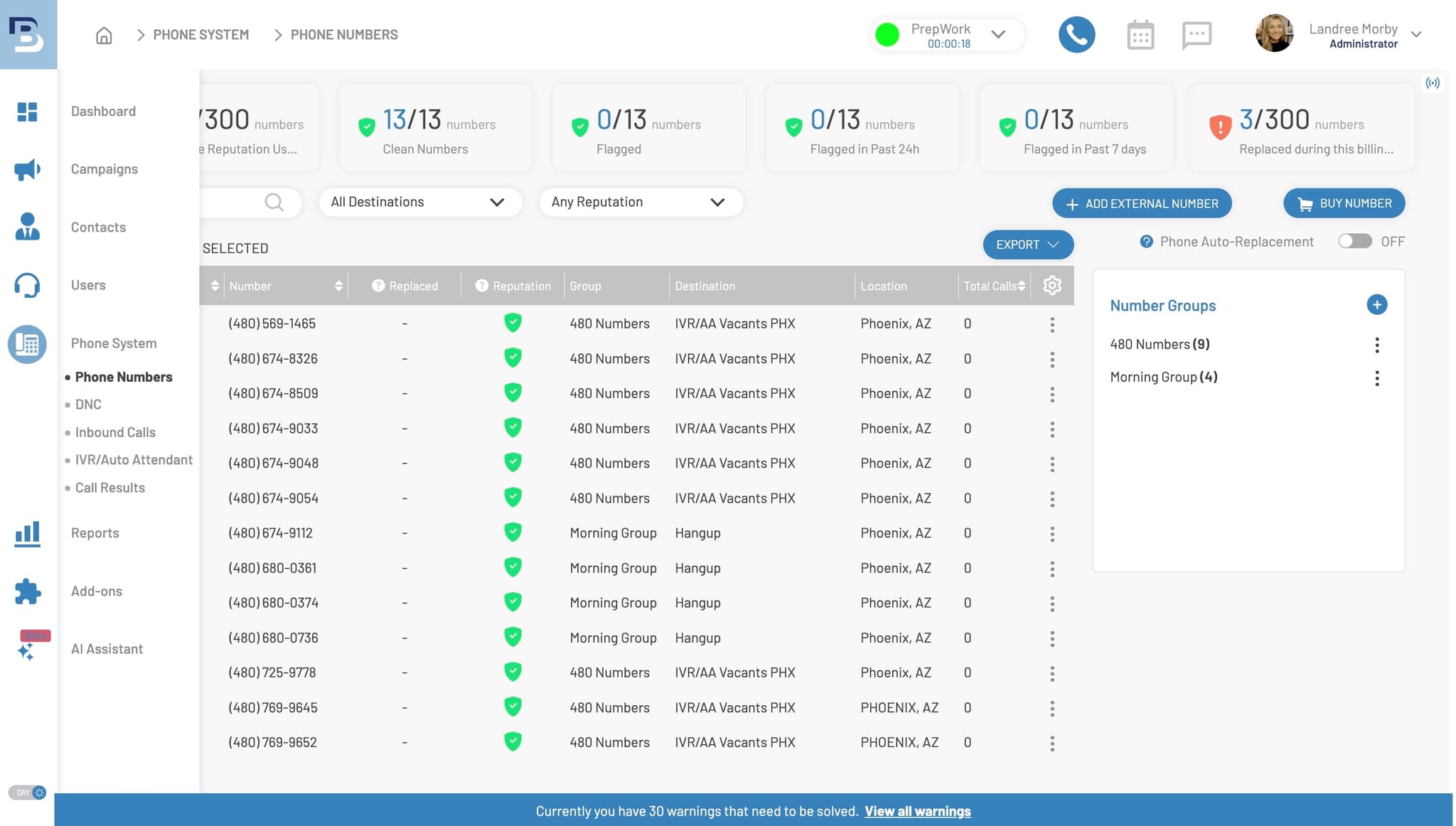
Task: Toggle Phone Auto-Replacement switch
Action: 1354,242
